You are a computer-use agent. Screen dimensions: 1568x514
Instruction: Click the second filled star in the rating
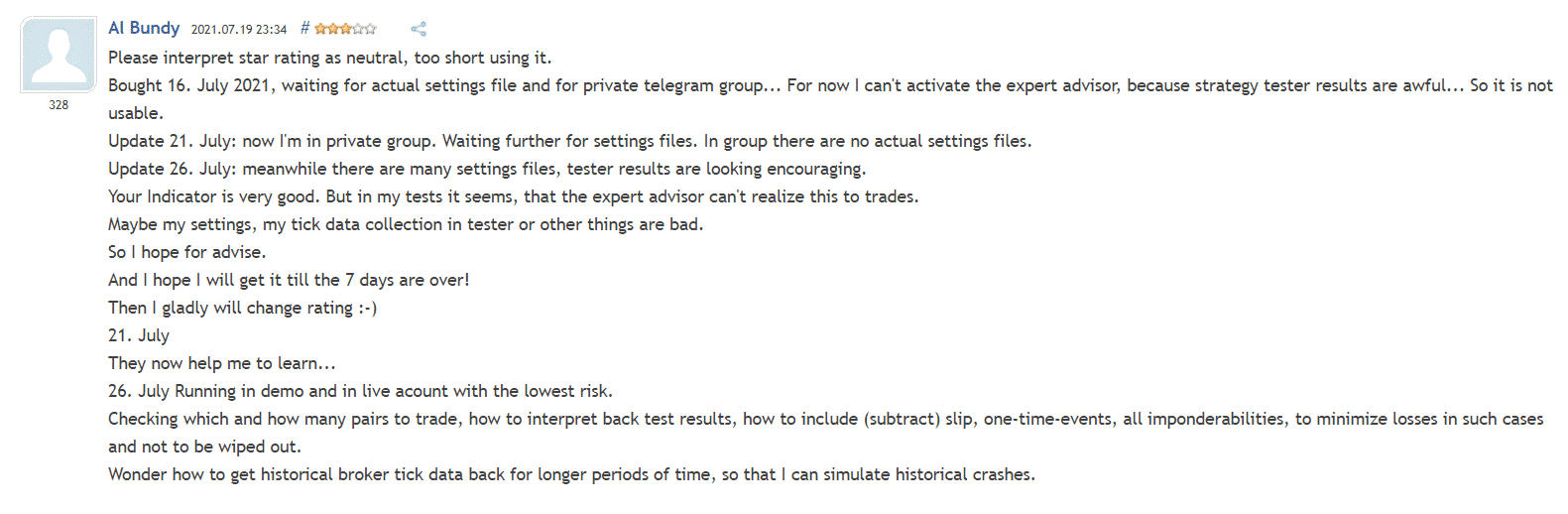coord(333,29)
